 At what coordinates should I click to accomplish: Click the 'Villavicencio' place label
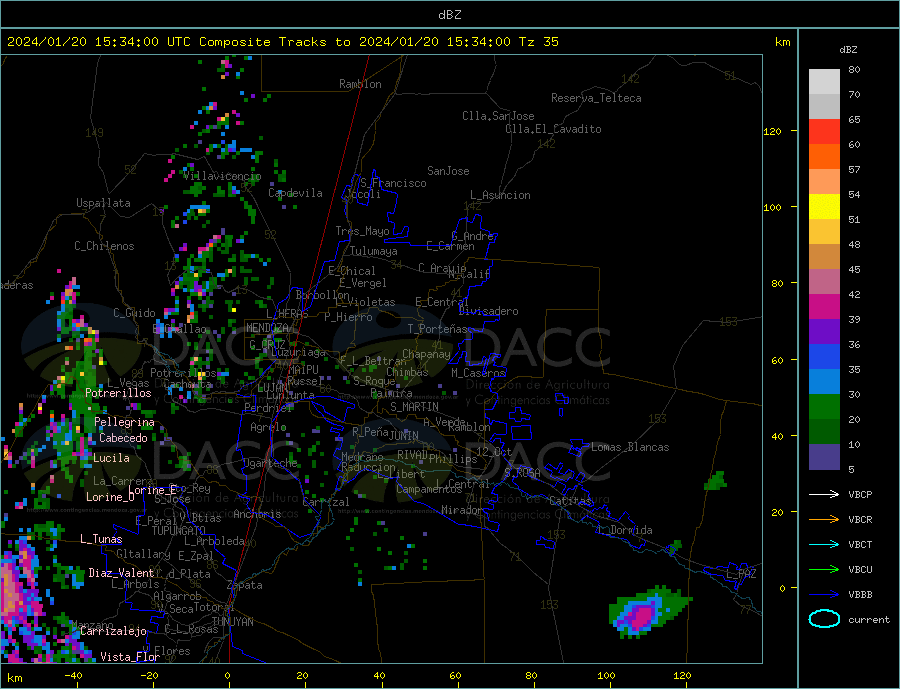tap(222, 176)
